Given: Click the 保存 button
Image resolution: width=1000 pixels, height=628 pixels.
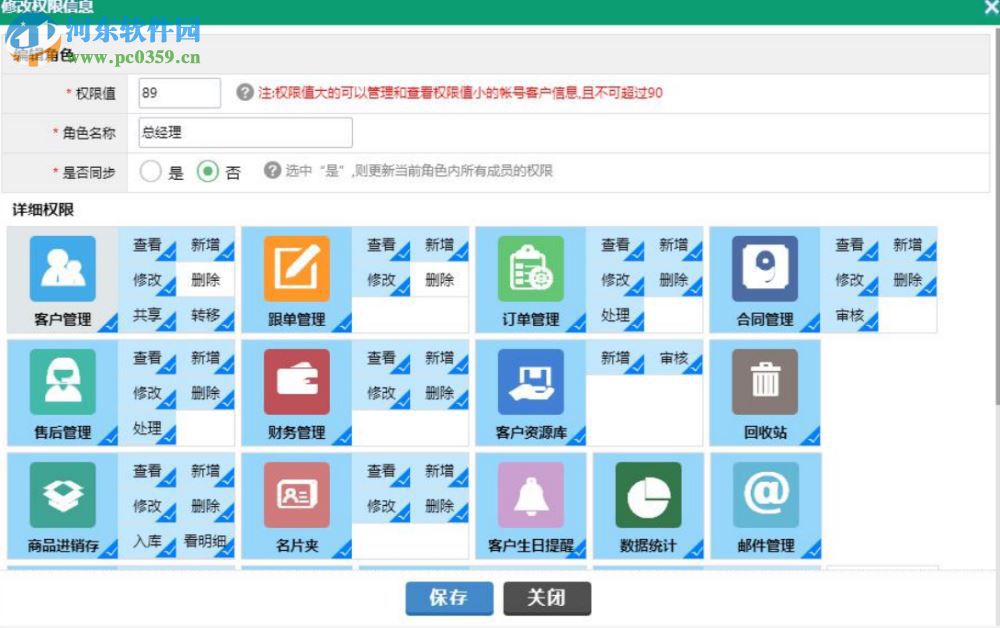Looking at the screenshot, I should [x=448, y=598].
